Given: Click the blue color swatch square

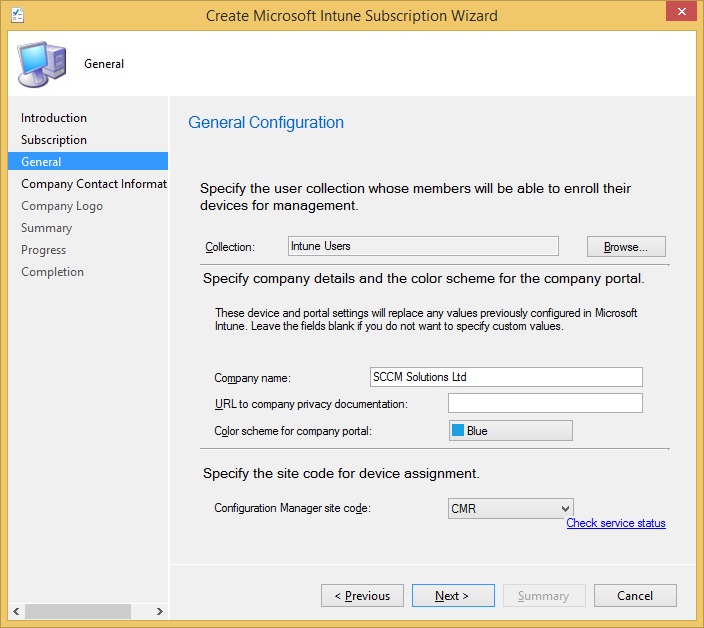Looking at the screenshot, I should 458,431.
